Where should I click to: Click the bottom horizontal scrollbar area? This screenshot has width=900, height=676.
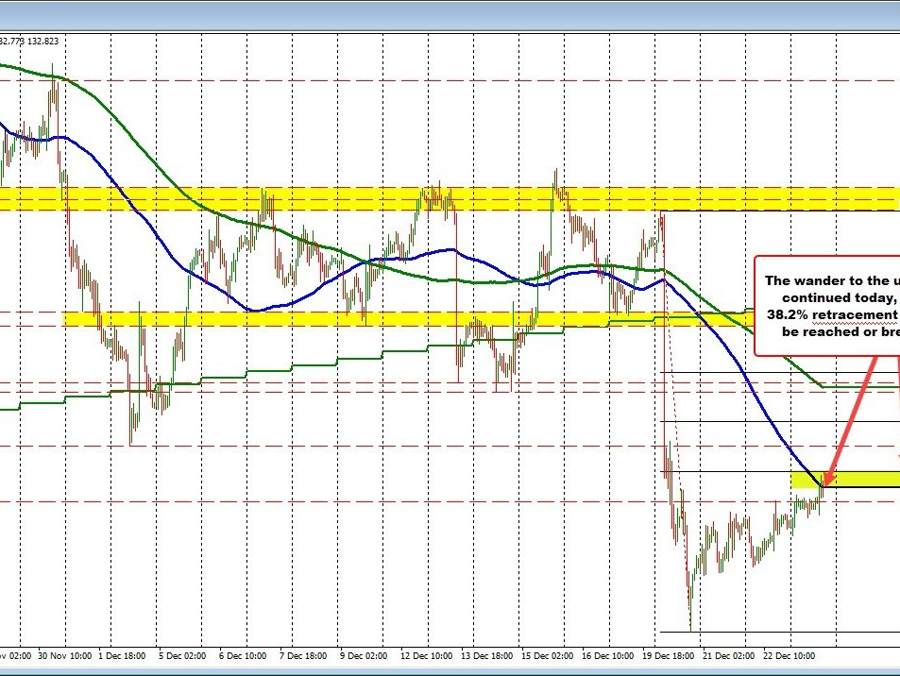(450, 671)
